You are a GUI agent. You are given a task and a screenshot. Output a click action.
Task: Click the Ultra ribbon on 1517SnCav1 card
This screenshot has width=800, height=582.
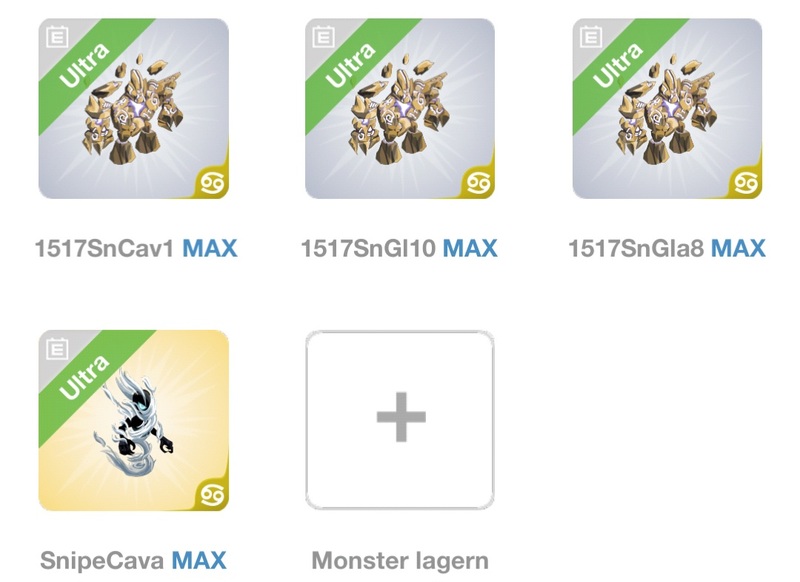[x=84, y=65]
